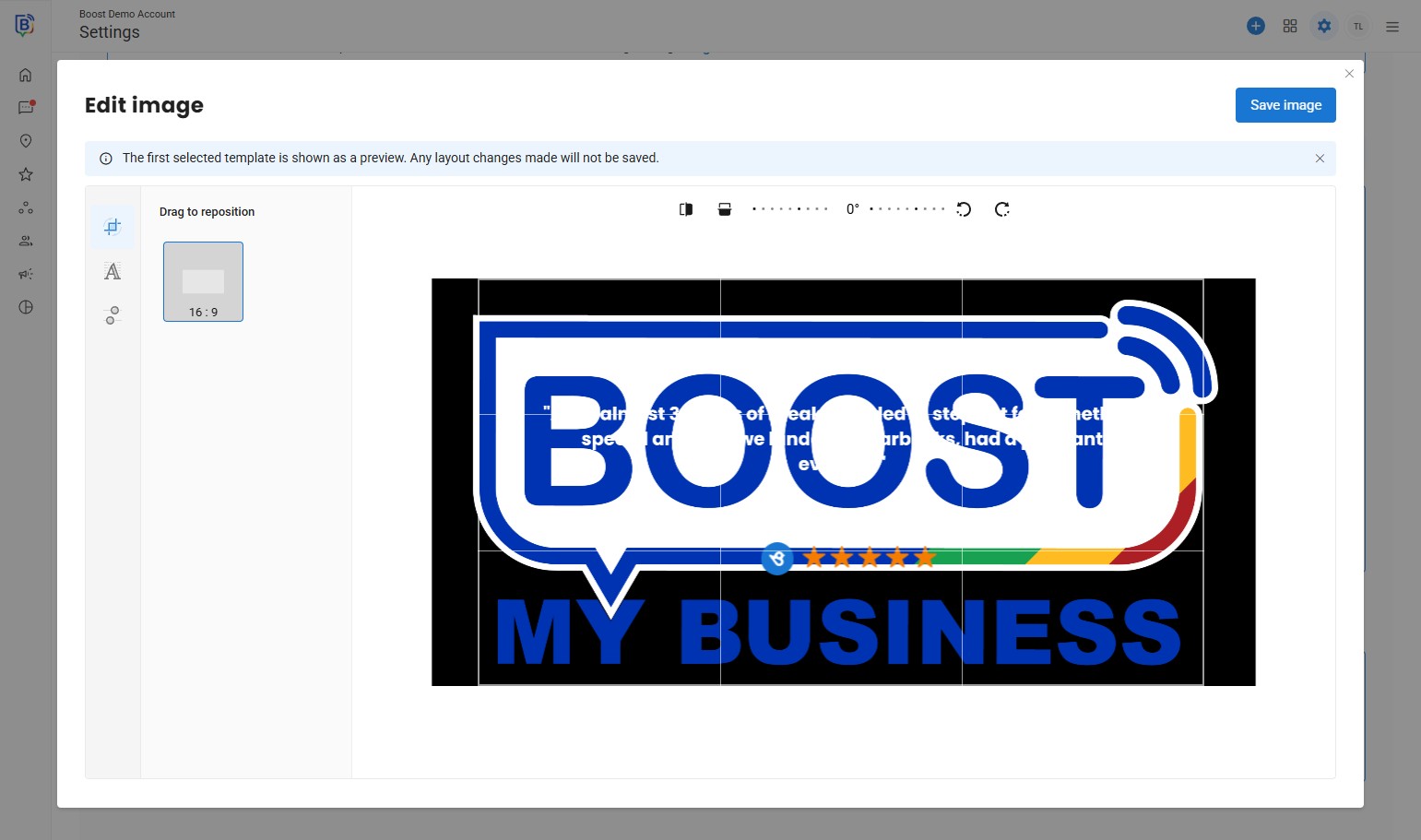
Task: Close the Edit image dialog
Action: pyautogui.click(x=1349, y=74)
